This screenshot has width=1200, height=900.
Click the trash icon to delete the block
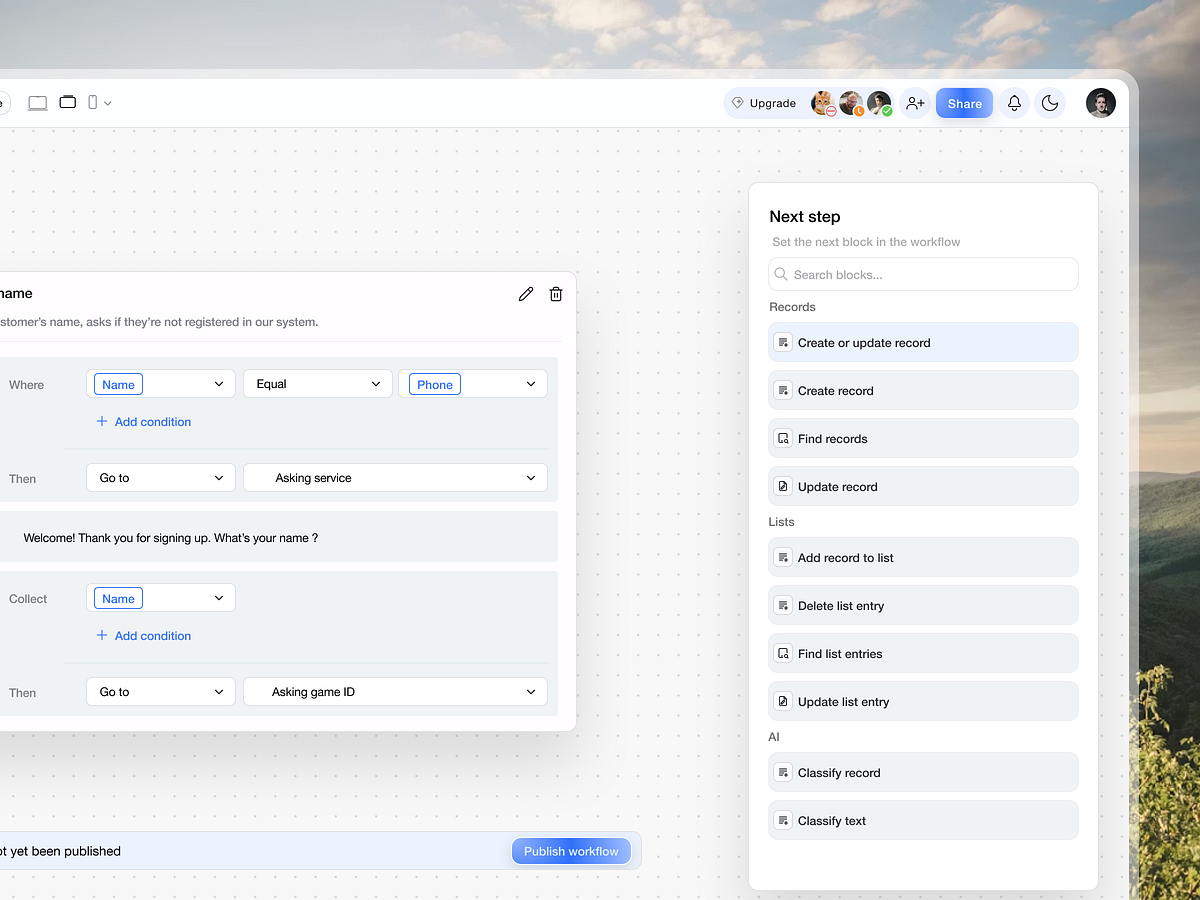[556, 293]
